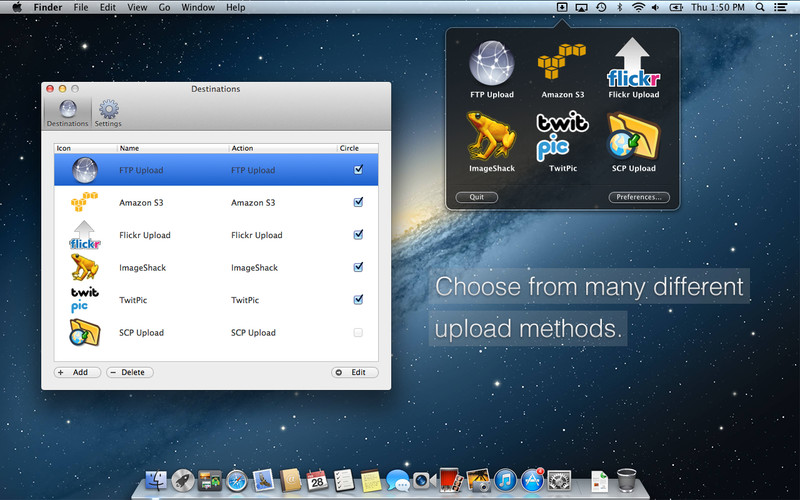The width and height of the screenshot is (800, 500).
Task: Select the Amazon S3 name cell
Action: [141, 203]
